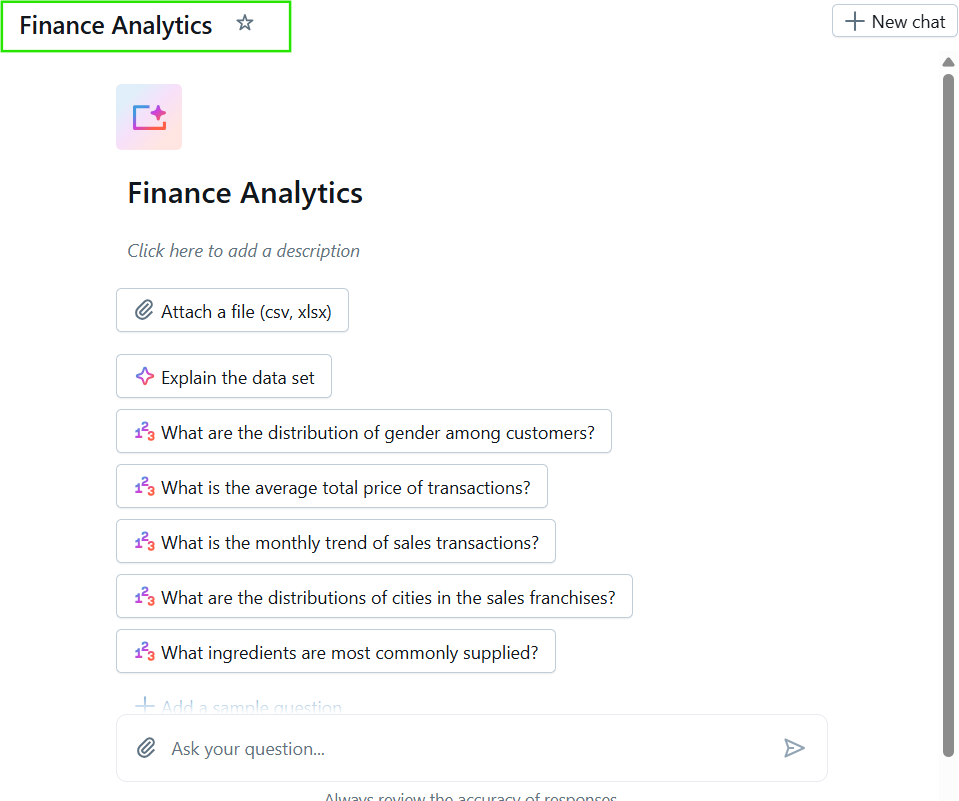Screen dimensions: 959x801
Task: Click the 123 icon beside the ingredients question
Action: tap(144, 652)
